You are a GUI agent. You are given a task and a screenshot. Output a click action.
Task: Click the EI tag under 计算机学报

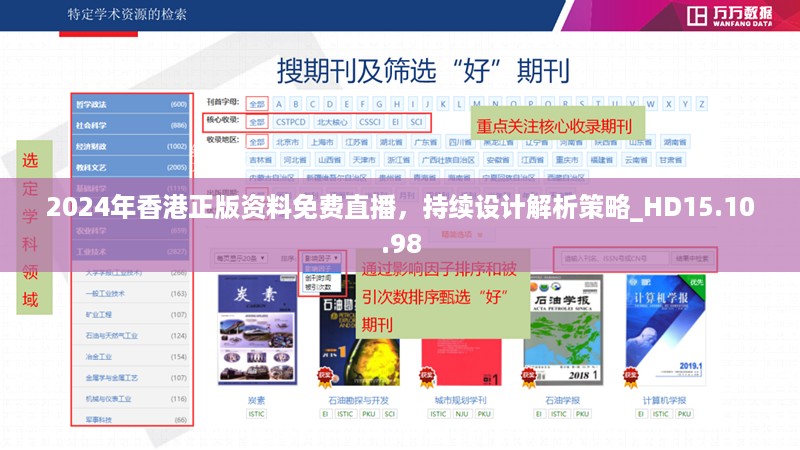[641, 414]
